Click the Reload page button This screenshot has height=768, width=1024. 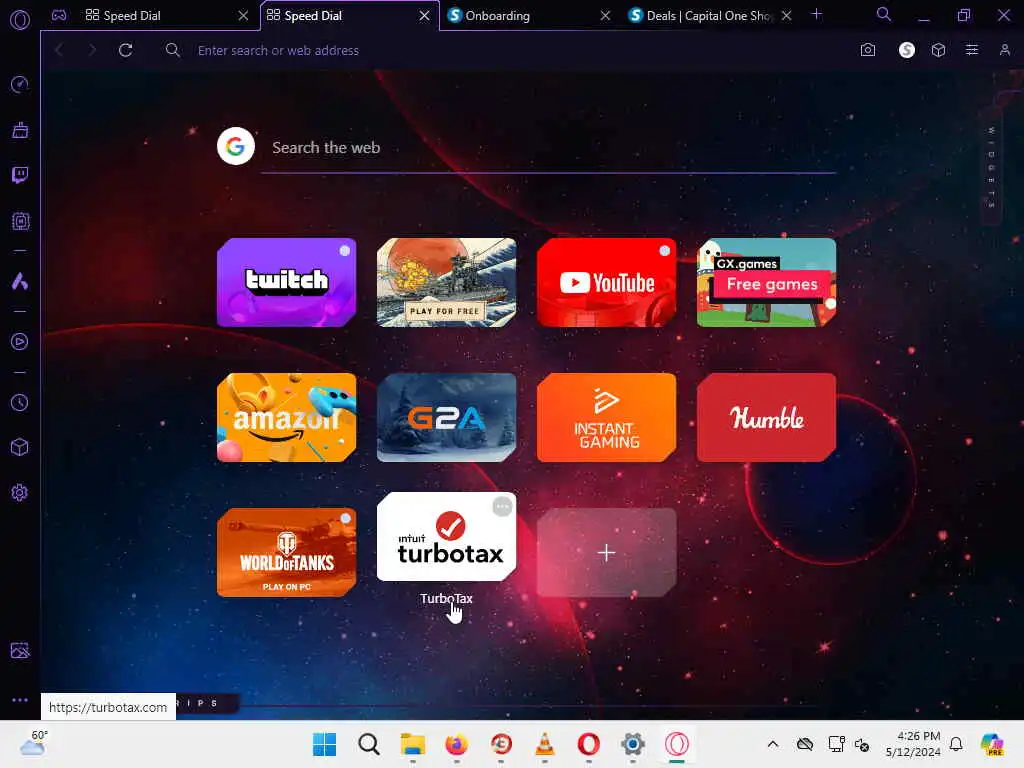coord(125,50)
